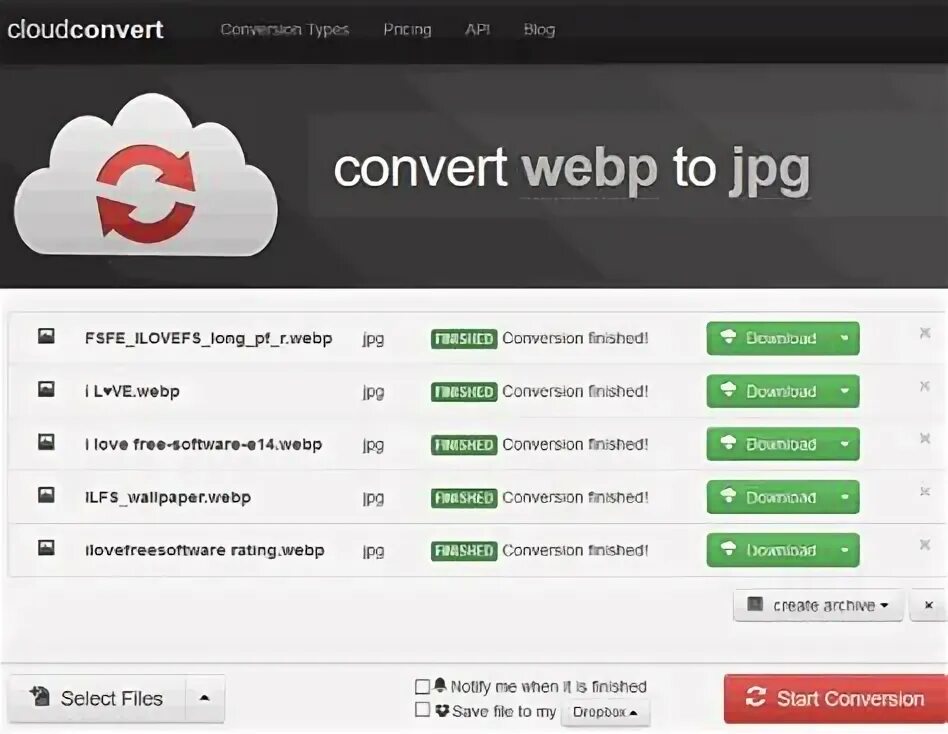948x734 pixels.
Task: Click the cloudconvert logo text
Action: coord(85,29)
